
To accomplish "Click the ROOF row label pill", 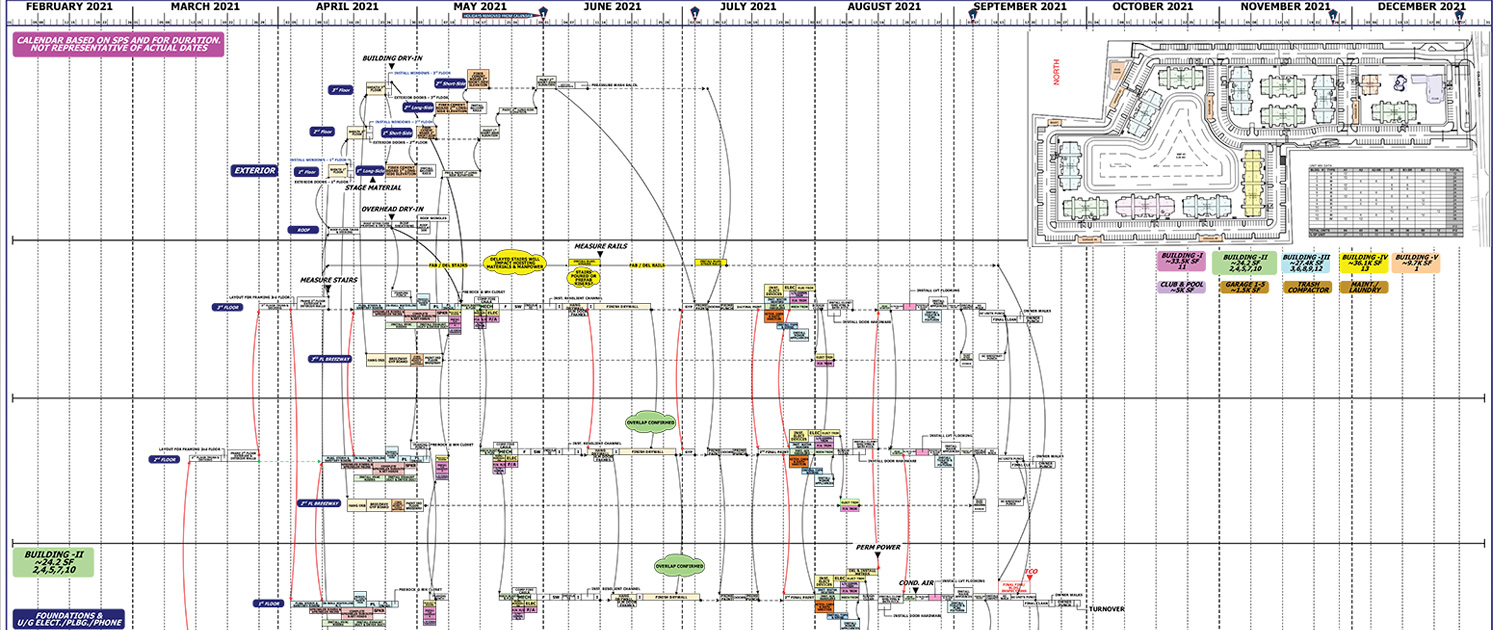I will [x=302, y=230].
